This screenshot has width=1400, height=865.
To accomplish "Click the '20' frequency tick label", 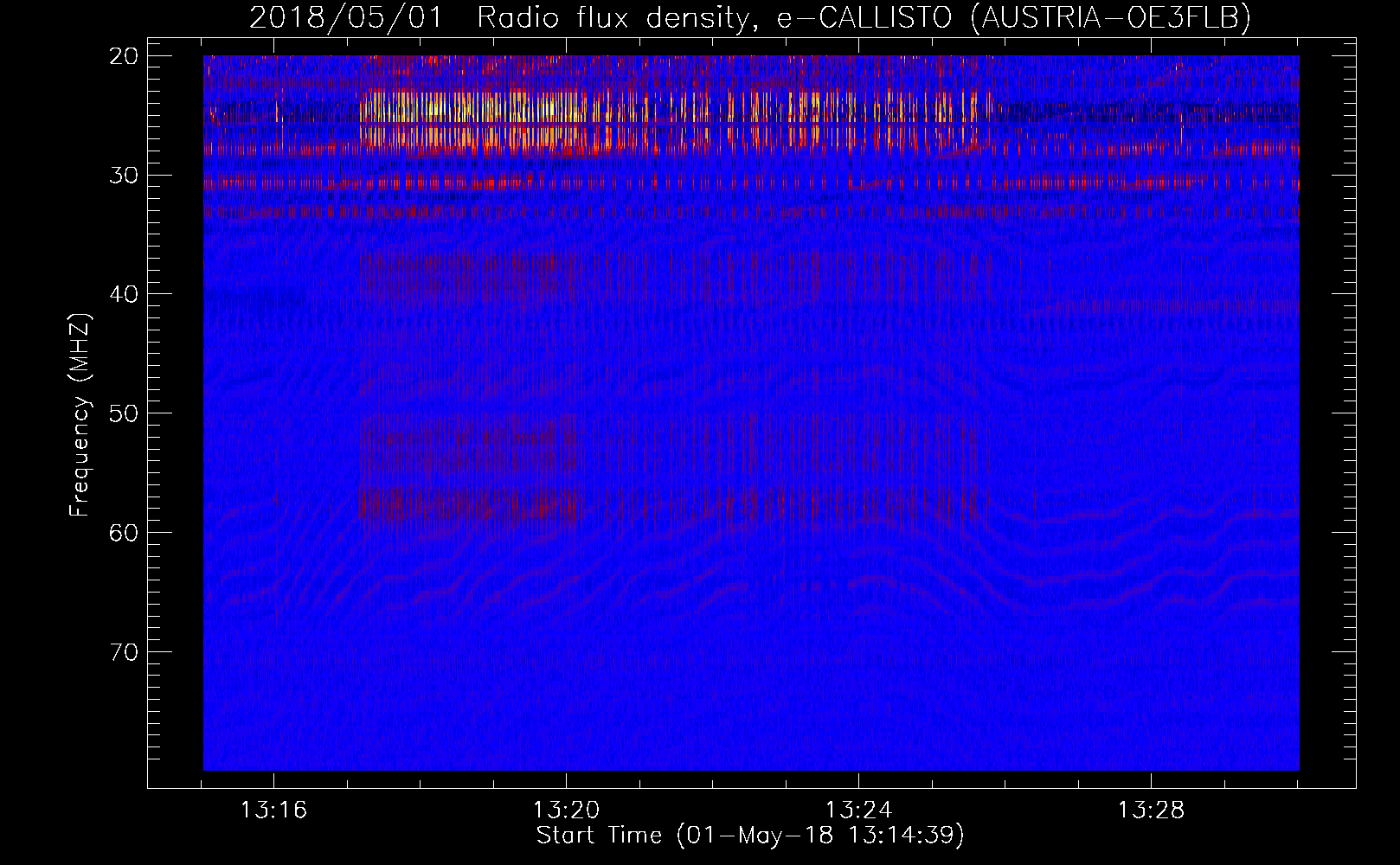I will (125, 56).
